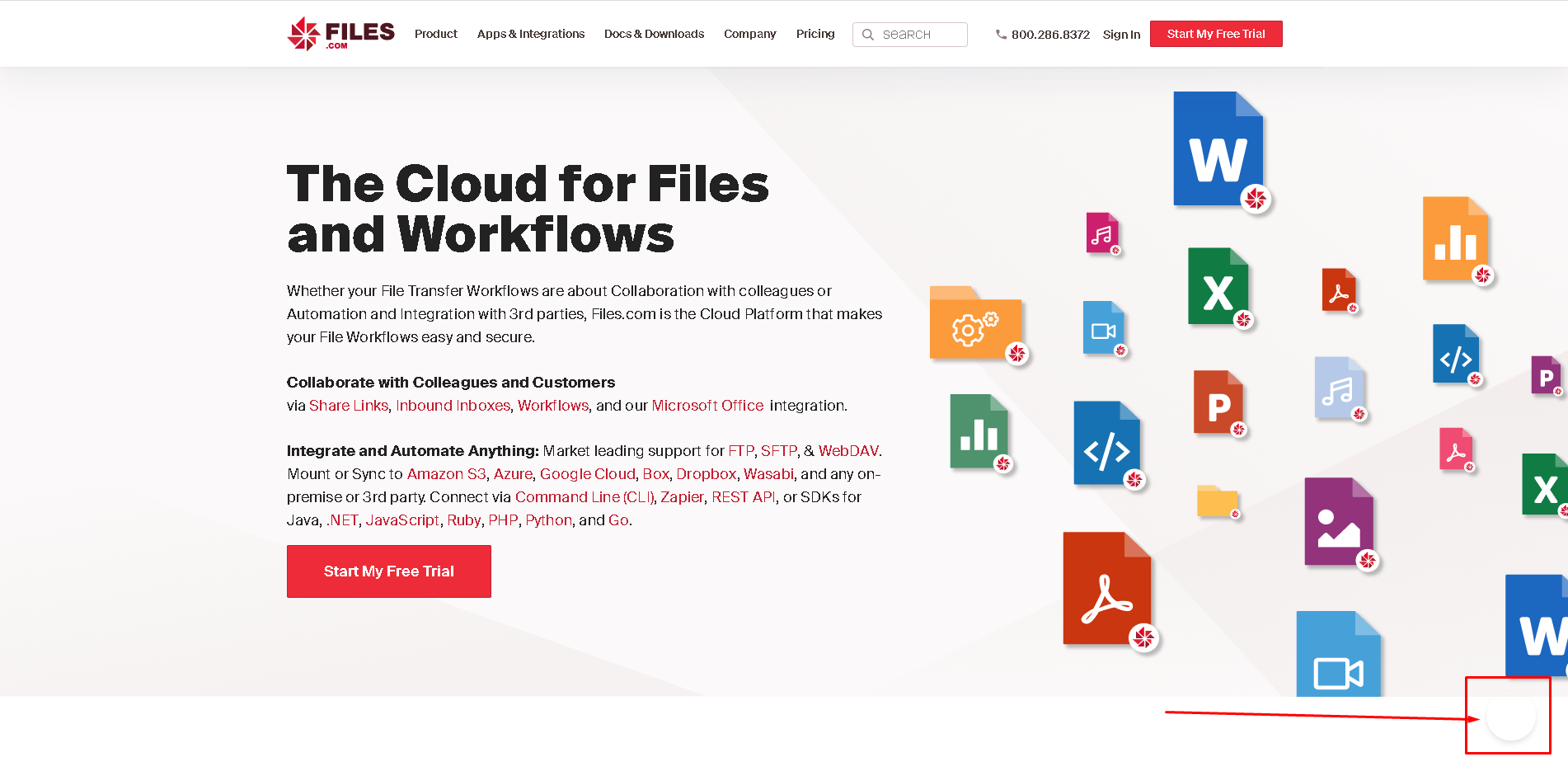Open the Share Links link

coord(349,406)
